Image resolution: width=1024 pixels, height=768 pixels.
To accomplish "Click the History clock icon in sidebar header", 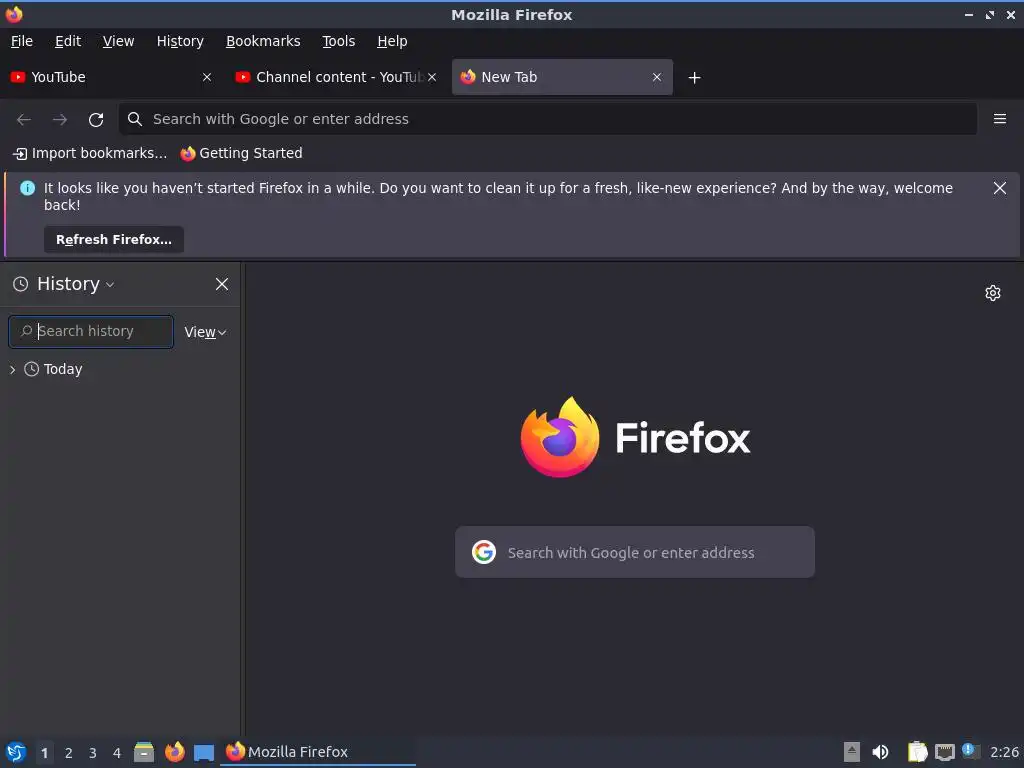I will pos(21,284).
